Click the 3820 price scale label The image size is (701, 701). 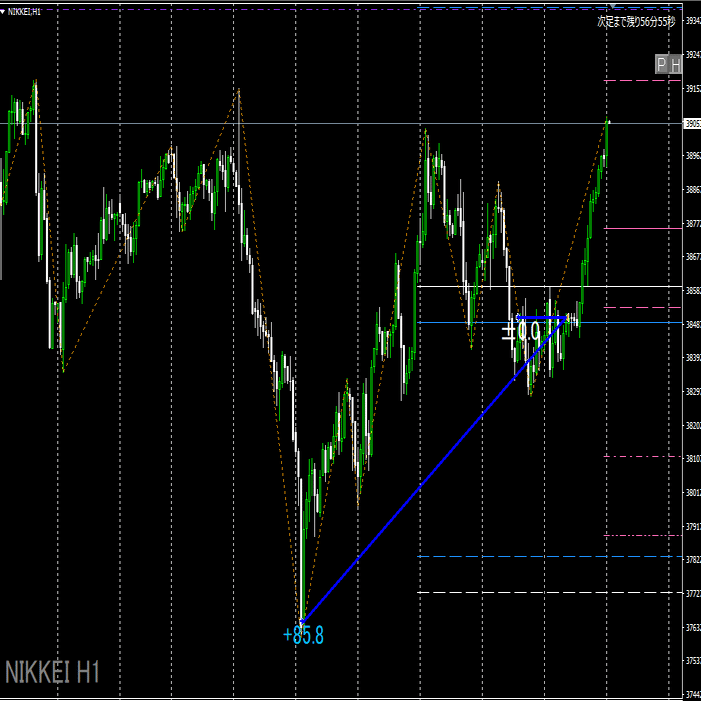coord(693,425)
